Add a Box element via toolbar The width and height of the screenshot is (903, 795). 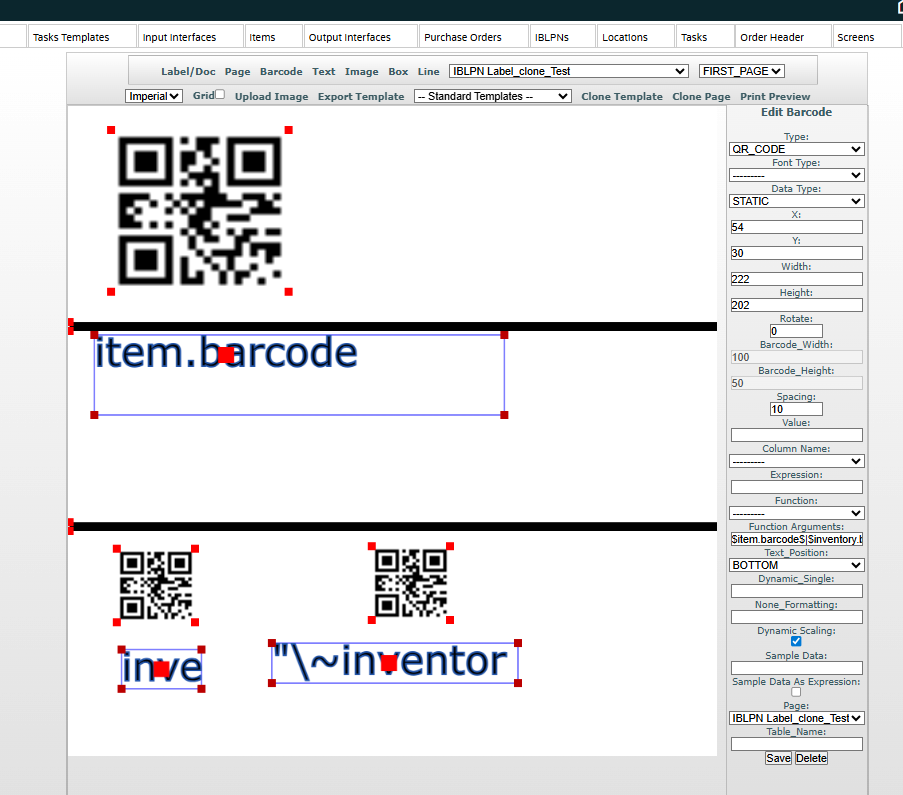398,71
